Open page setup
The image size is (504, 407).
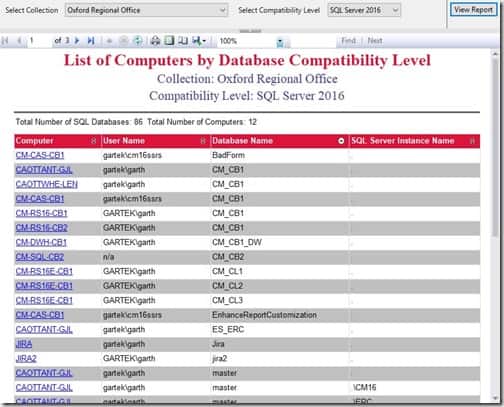183,41
